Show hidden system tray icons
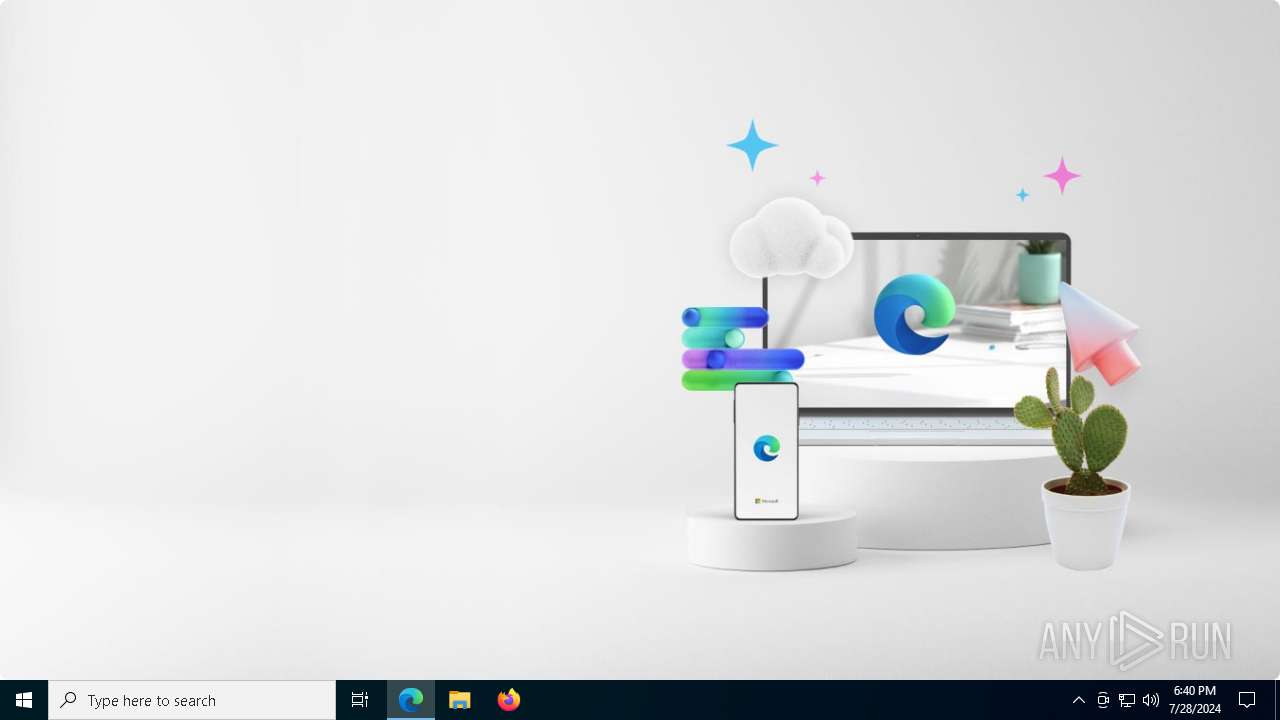The width and height of the screenshot is (1280, 720). (1079, 700)
